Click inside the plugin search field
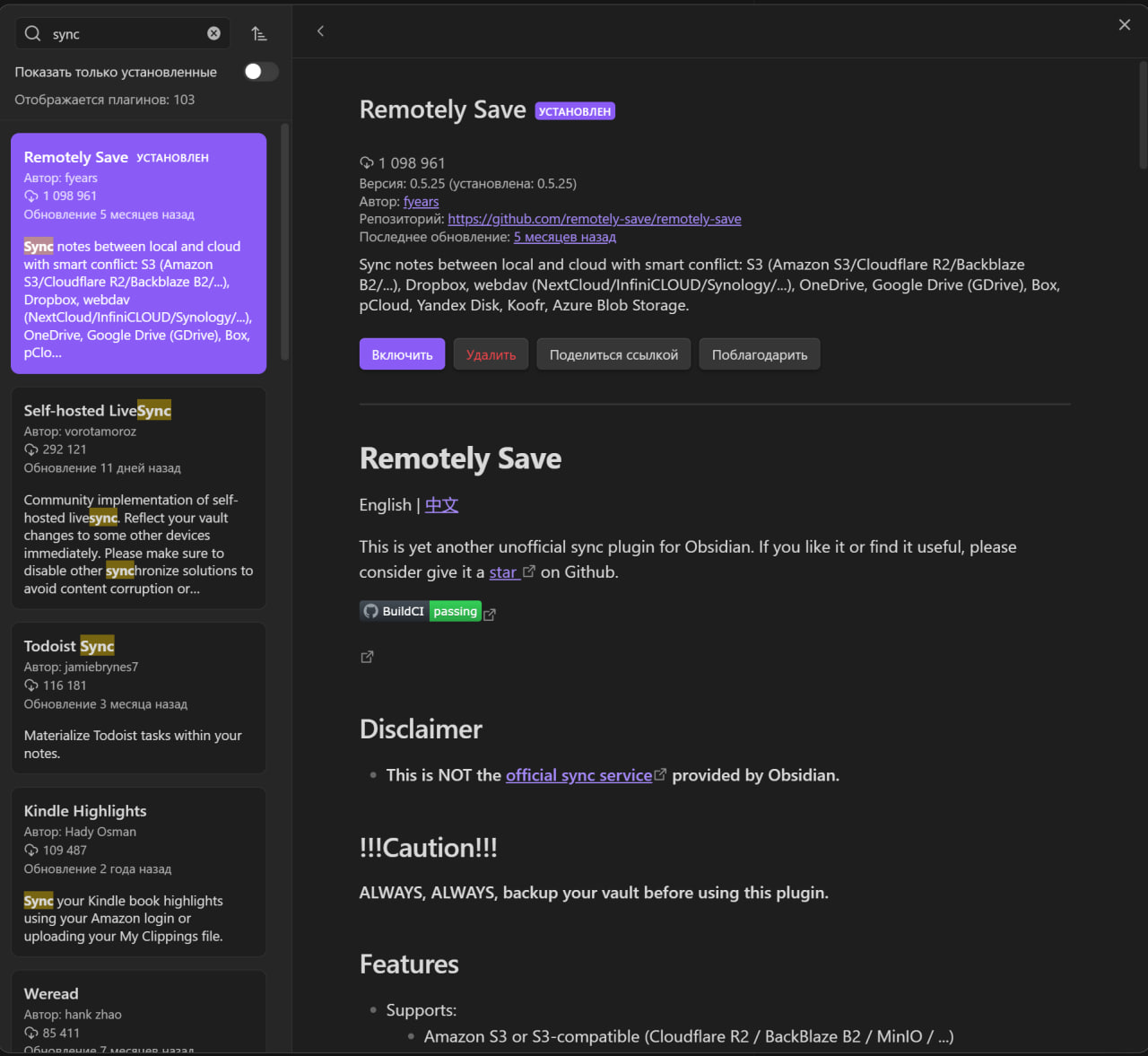This screenshot has height=1056, width=1148. point(126,34)
